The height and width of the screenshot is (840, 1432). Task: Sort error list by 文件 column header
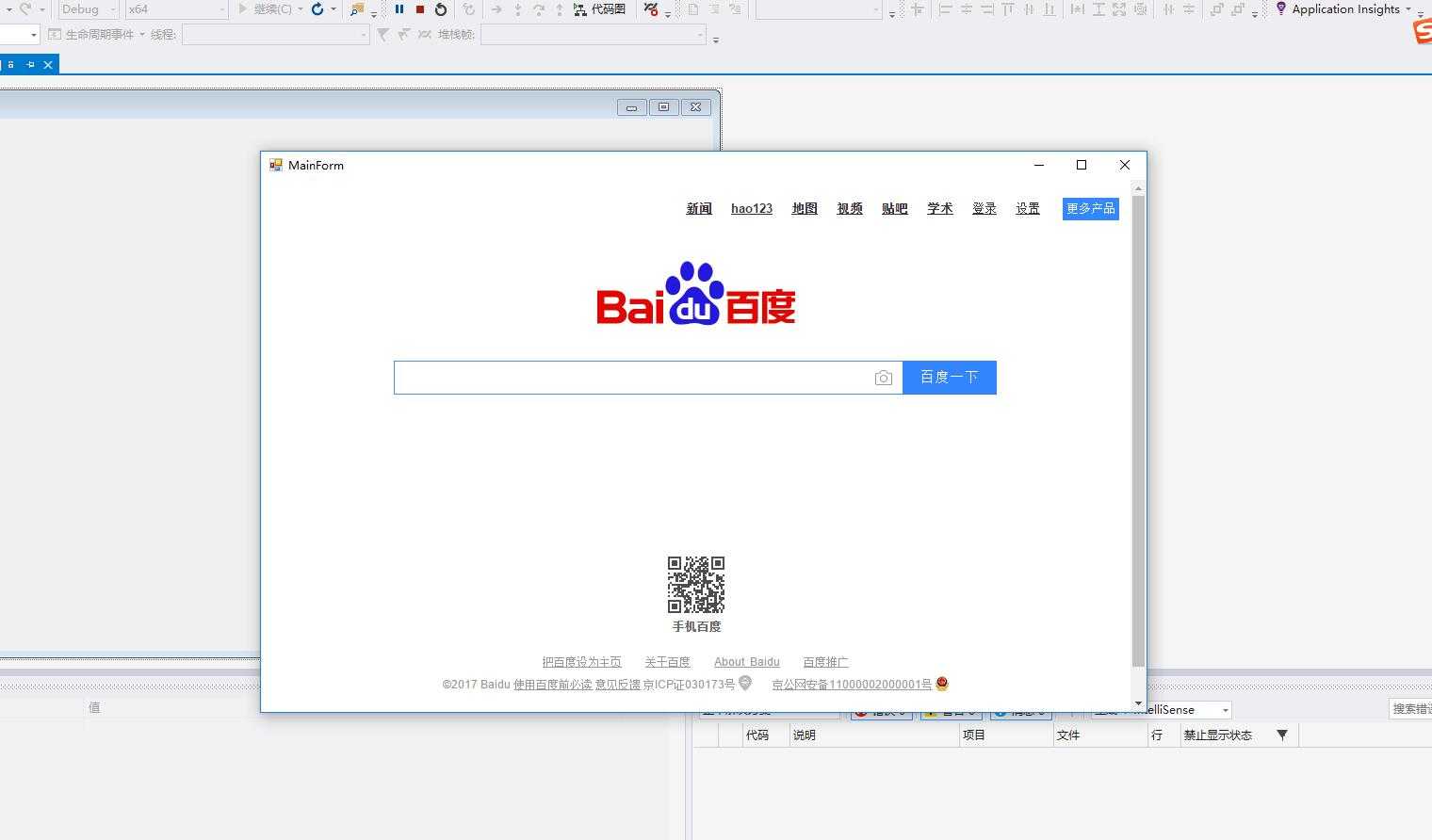pyautogui.click(x=1100, y=735)
